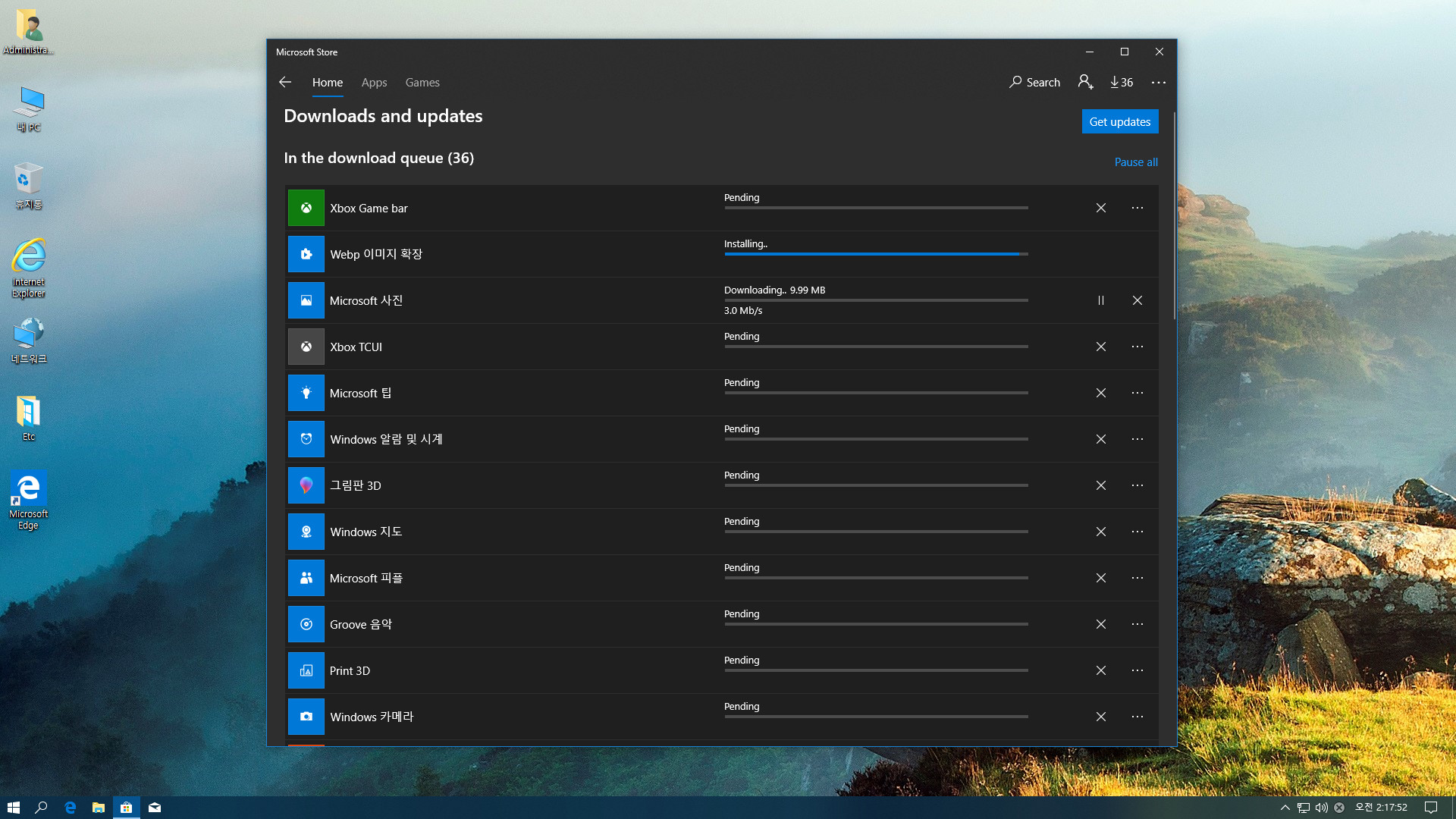The image size is (1456, 819).
Task: Open more options for 그림판 3D
Action: (x=1137, y=485)
